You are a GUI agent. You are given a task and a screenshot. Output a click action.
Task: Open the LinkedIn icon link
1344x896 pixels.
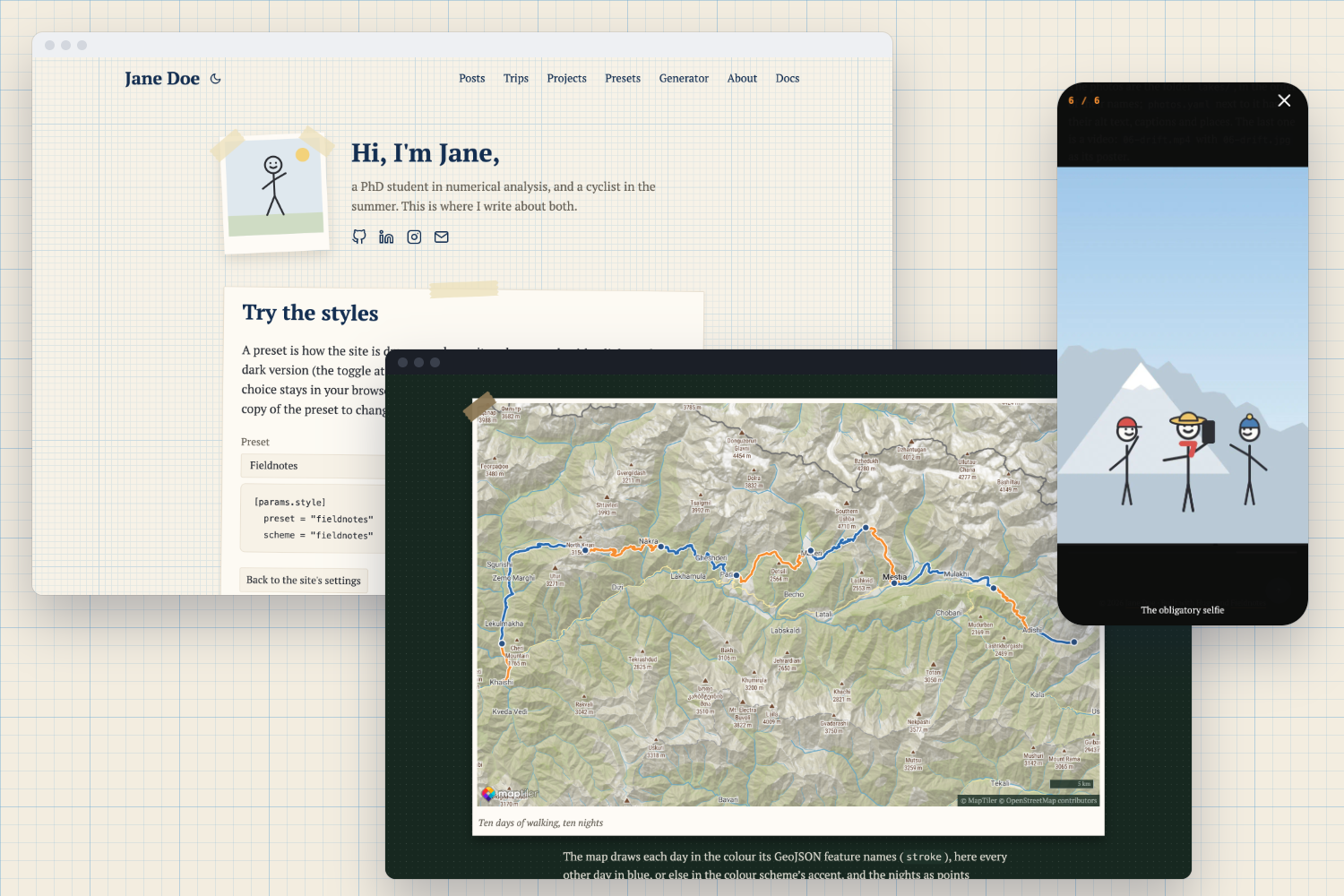(x=386, y=237)
